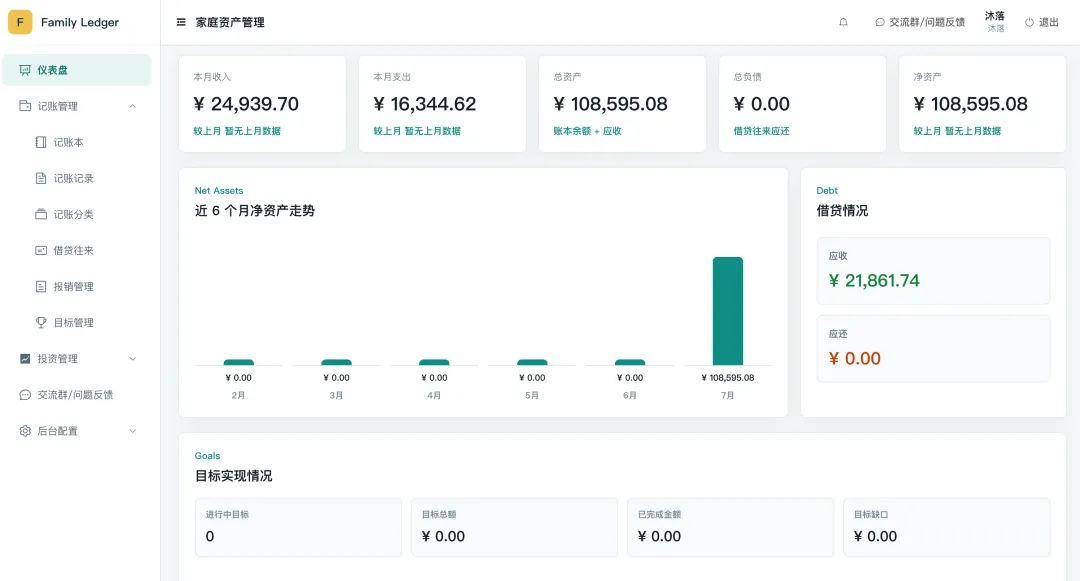Click the 本月收入 ¥ 24,939.70 card
Image resolution: width=1080 pixels, height=581 pixels.
click(262, 104)
